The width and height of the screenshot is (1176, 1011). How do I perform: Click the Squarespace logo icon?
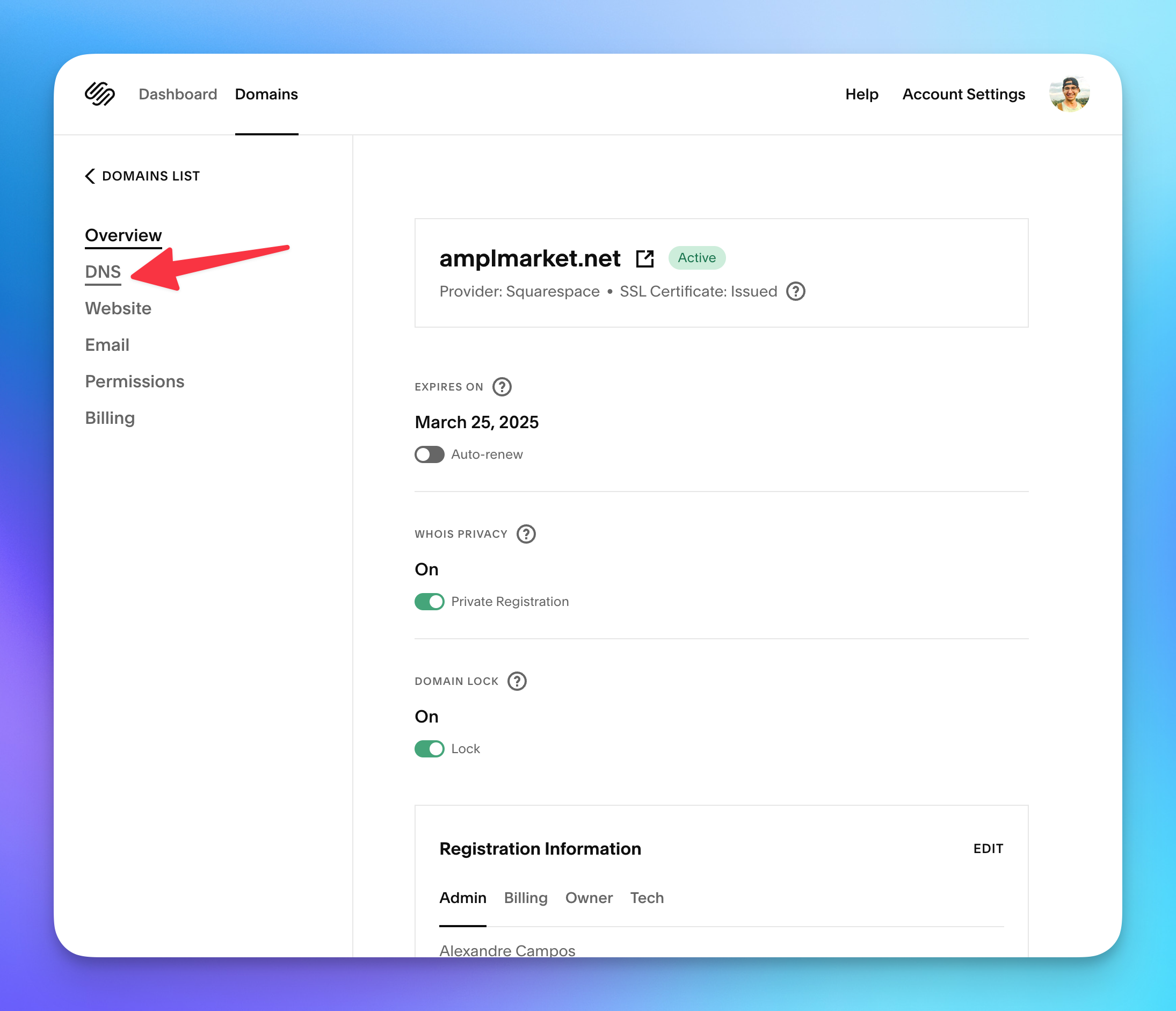click(x=100, y=93)
